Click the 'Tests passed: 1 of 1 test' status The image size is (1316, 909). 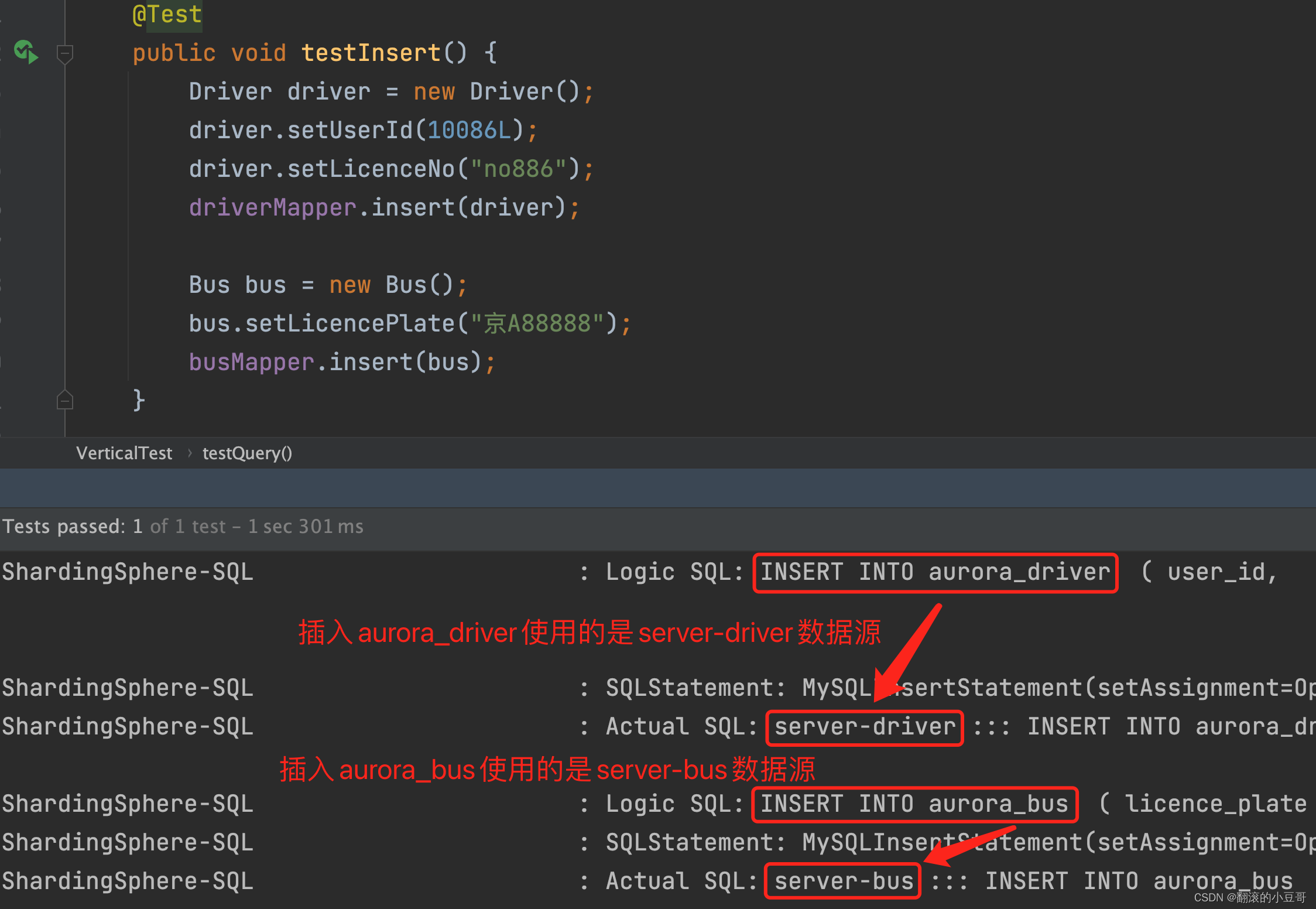tap(113, 526)
